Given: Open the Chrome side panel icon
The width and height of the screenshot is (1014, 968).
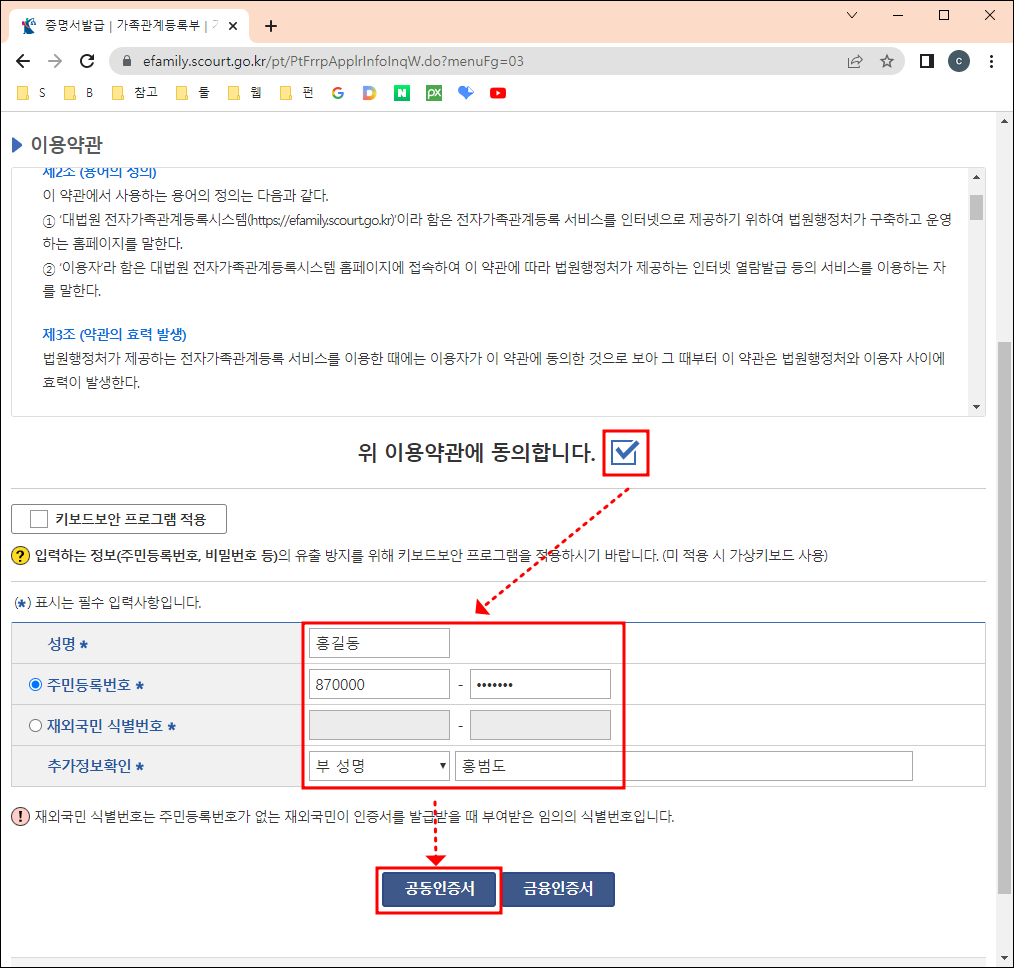Looking at the screenshot, I should click(926, 61).
